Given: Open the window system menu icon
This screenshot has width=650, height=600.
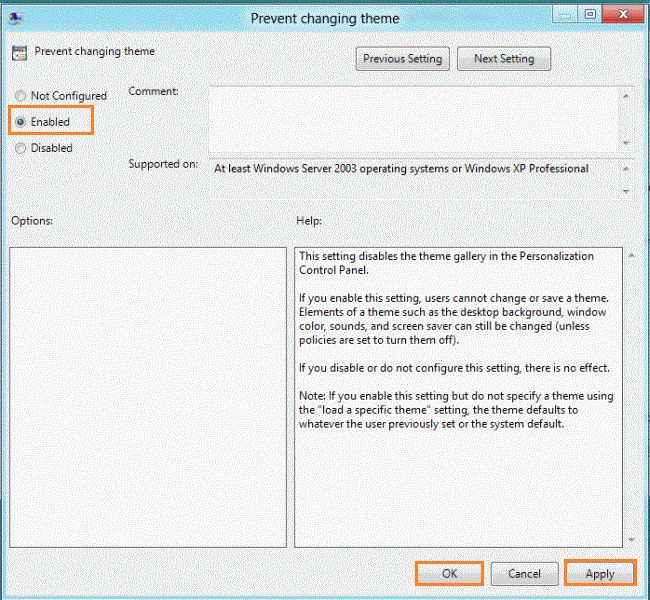Looking at the screenshot, I should tap(16, 18).
